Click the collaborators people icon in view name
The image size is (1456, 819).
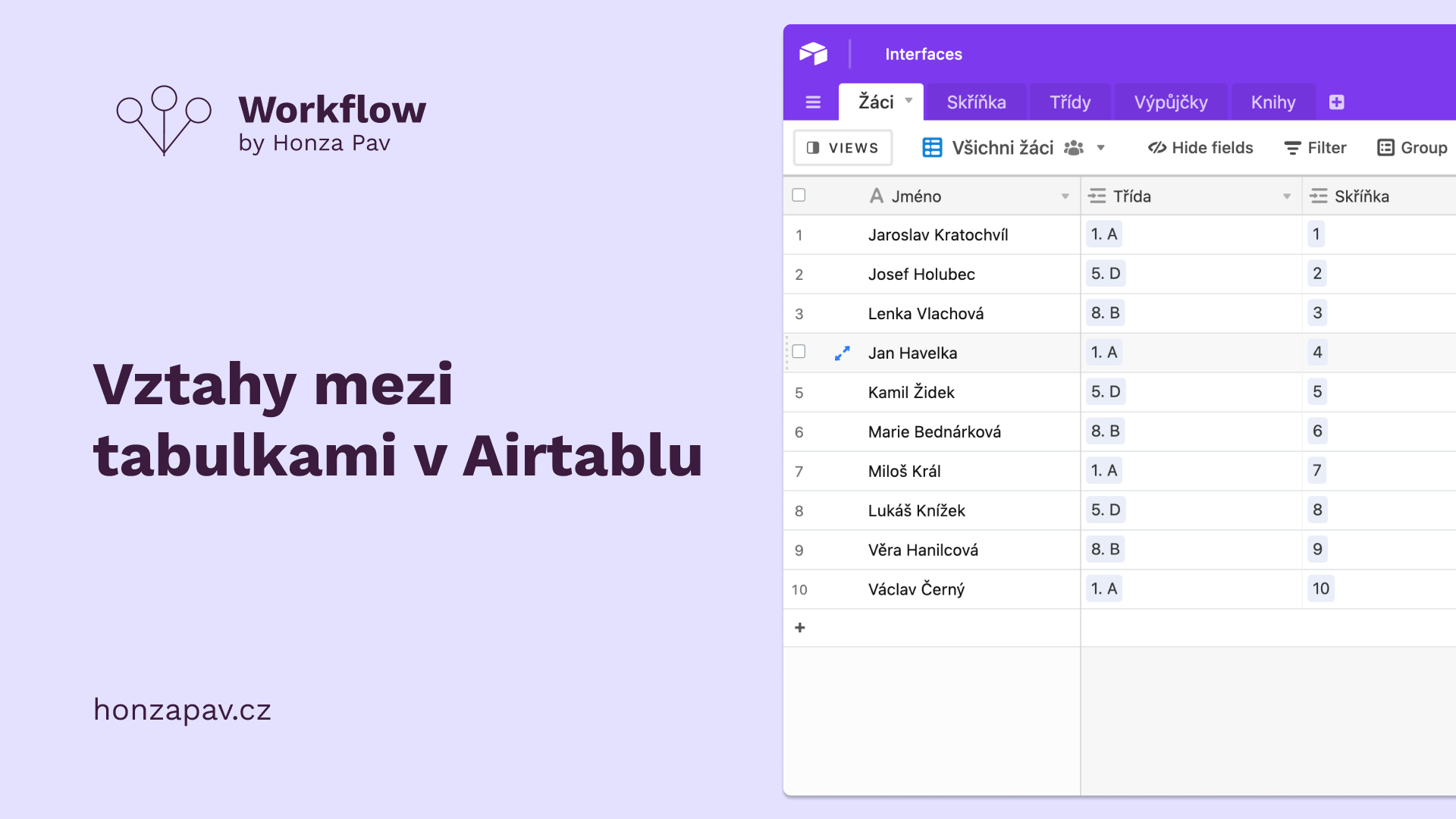pos(1074,148)
